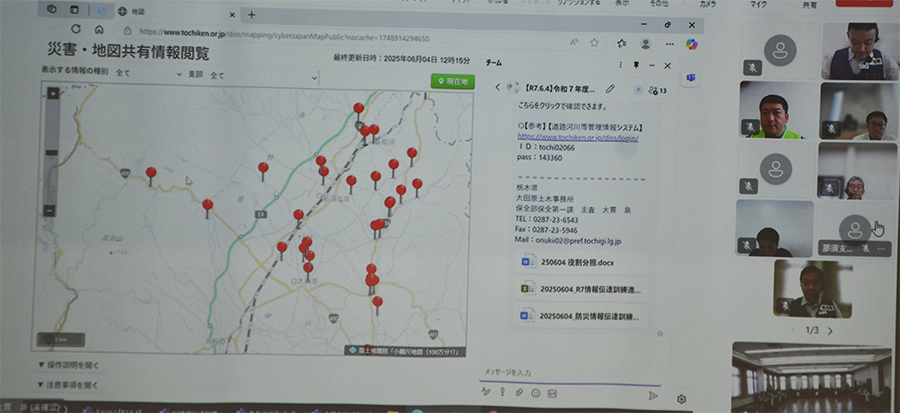Open 20250604_防災情報伝達訓練 Word attachment

pos(581,316)
